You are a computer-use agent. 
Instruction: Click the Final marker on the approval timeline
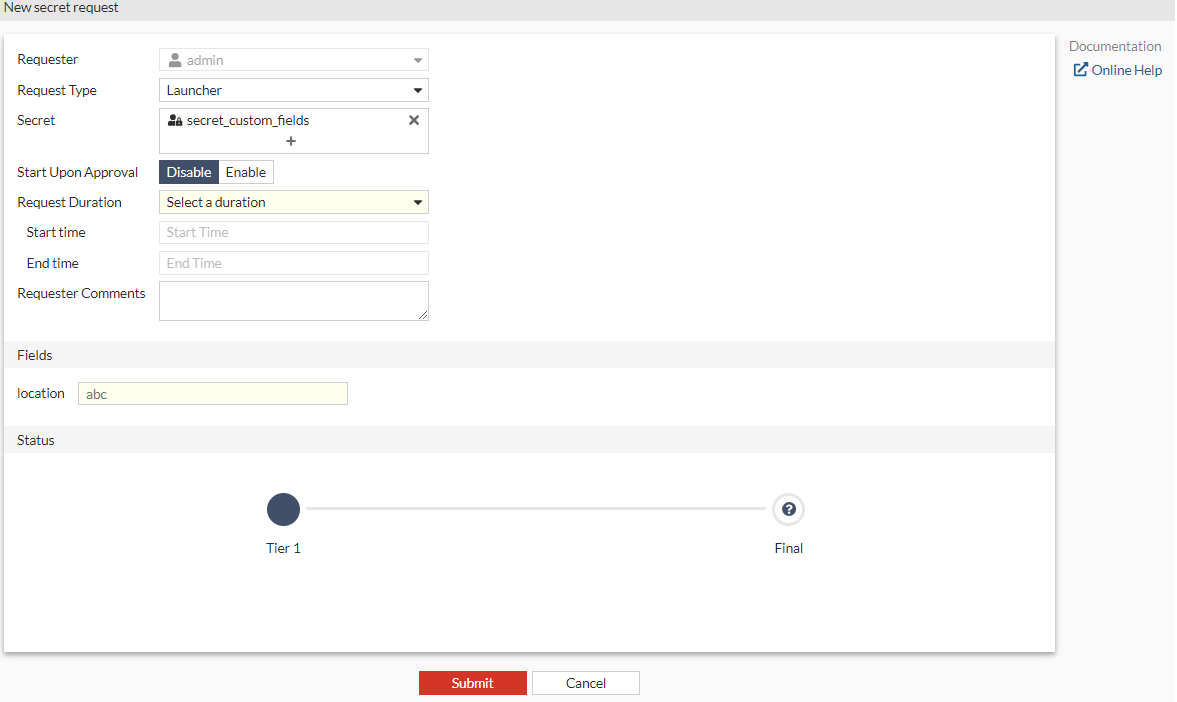pyautogui.click(x=788, y=509)
